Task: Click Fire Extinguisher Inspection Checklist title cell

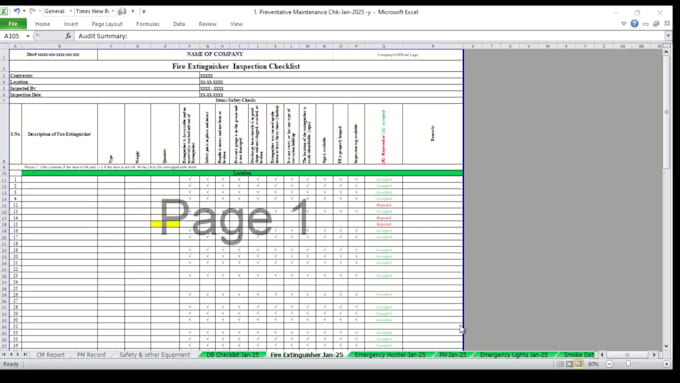Action: [x=236, y=66]
